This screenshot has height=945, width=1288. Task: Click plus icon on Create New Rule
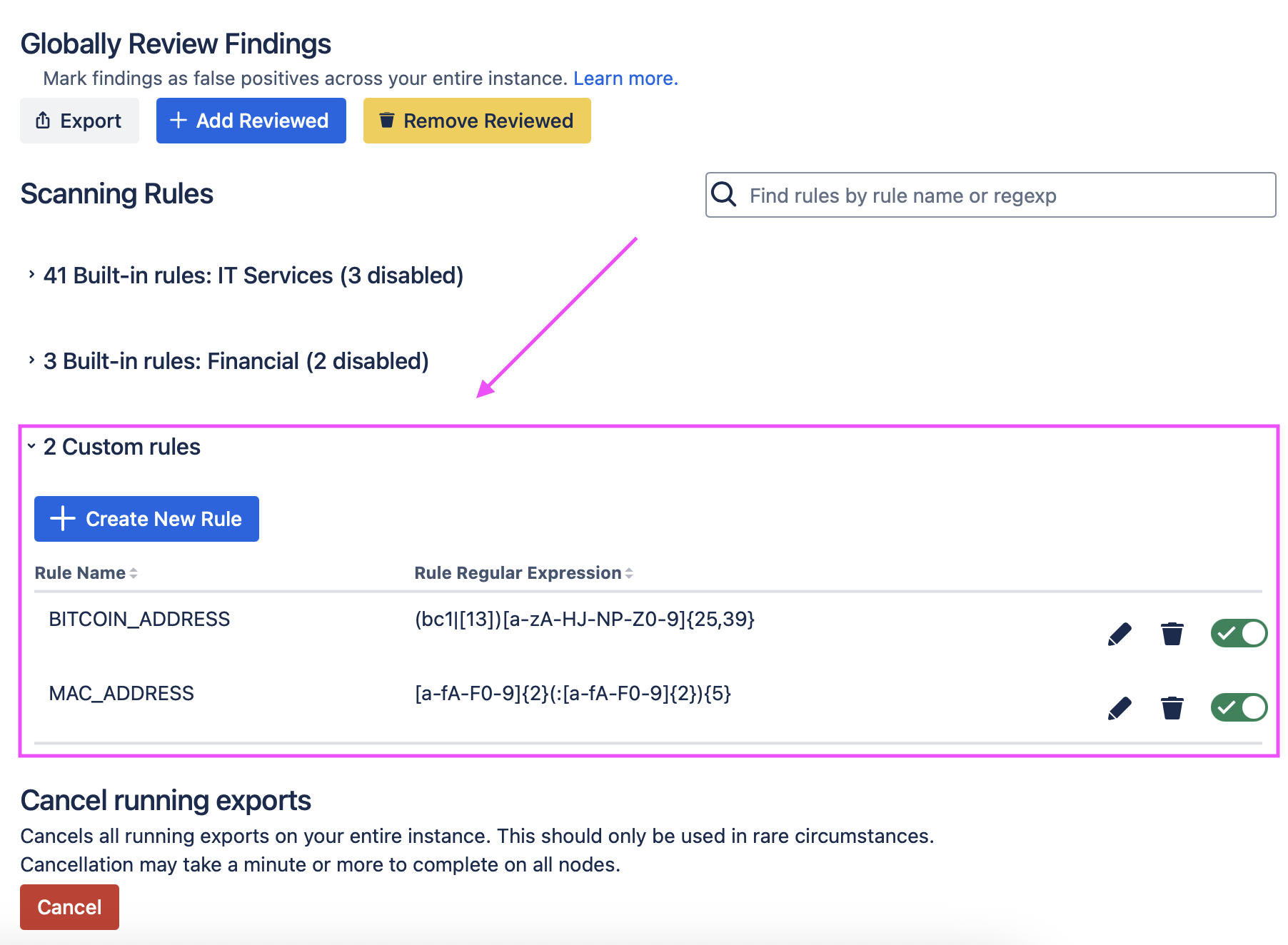63,519
